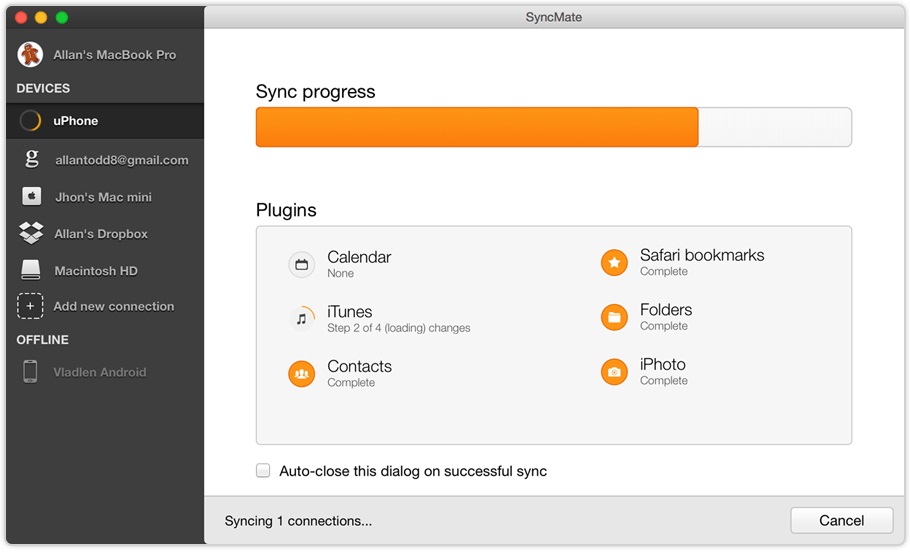Click the green zoom window button

click(x=62, y=17)
